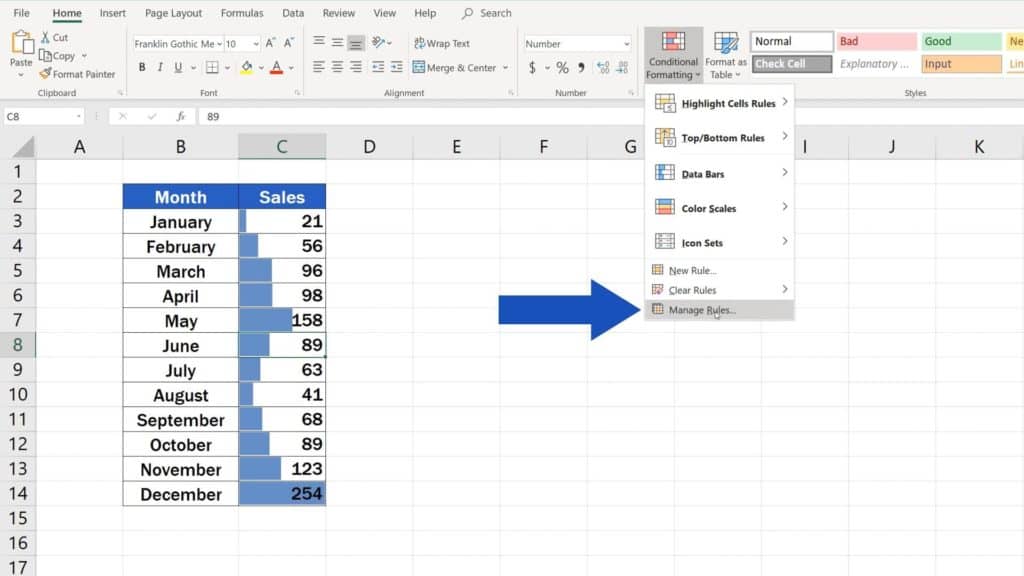Select the December sales cell containing 254
This screenshot has height=576, width=1024.
[x=282, y=494]
